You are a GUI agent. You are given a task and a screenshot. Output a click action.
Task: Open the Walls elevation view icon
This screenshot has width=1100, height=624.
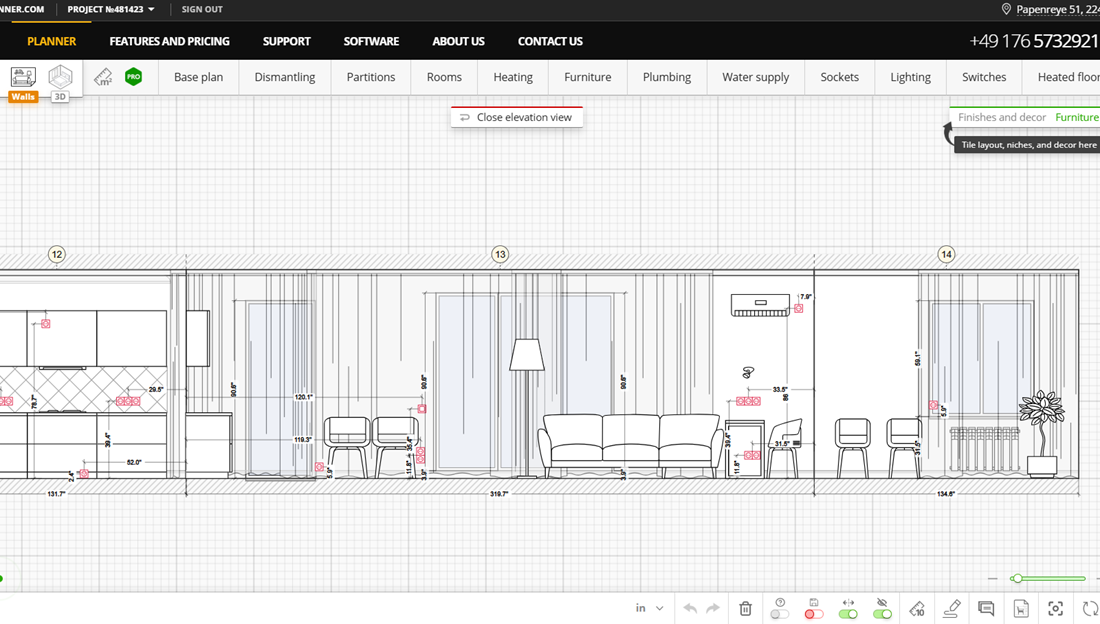pyautogui.click(x=23, y=78)
